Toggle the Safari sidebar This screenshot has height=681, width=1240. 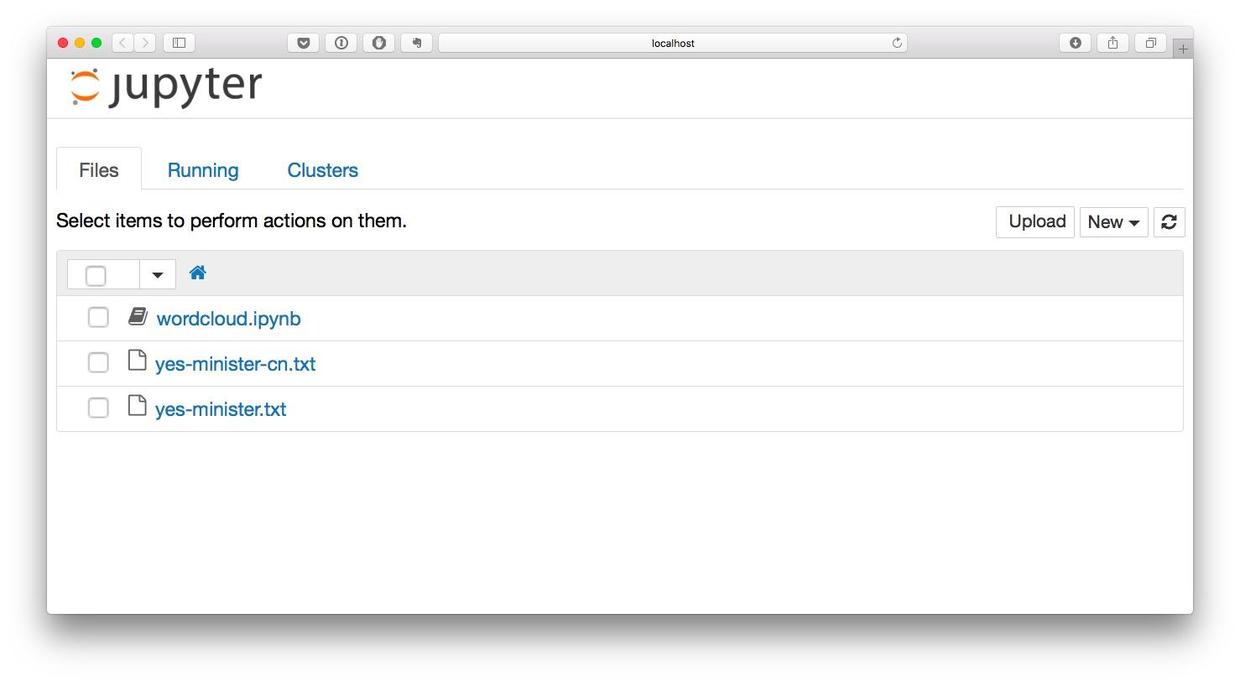point(179,43)
